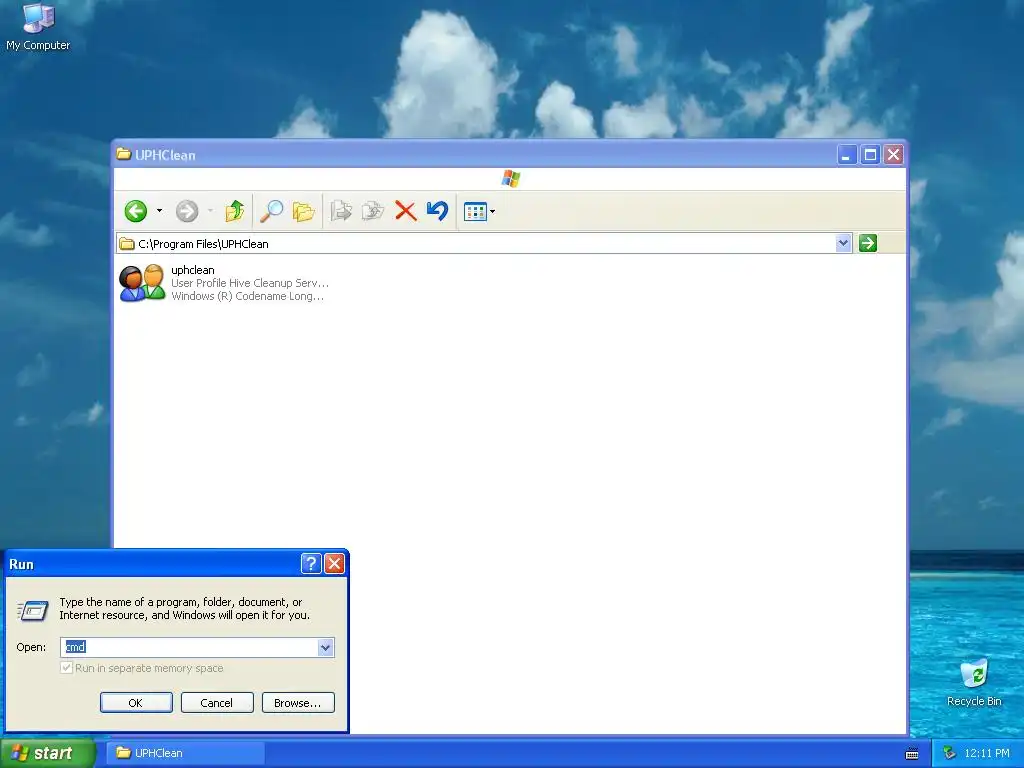The image size is (1024, 768).
Task: Open the Start menu
Action: click(46, 753)
